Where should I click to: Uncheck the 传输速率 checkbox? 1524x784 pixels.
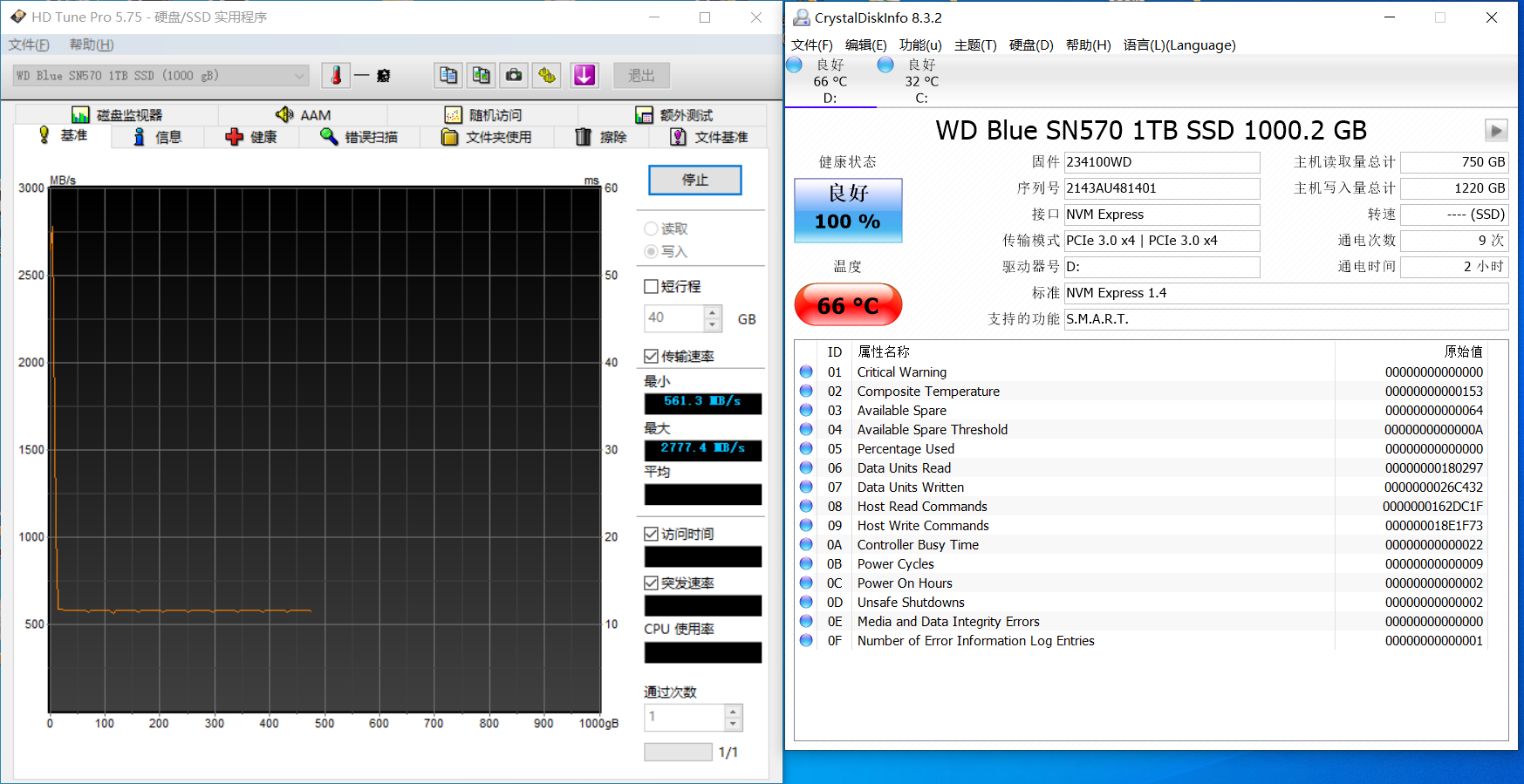click(x=652, y=356)
